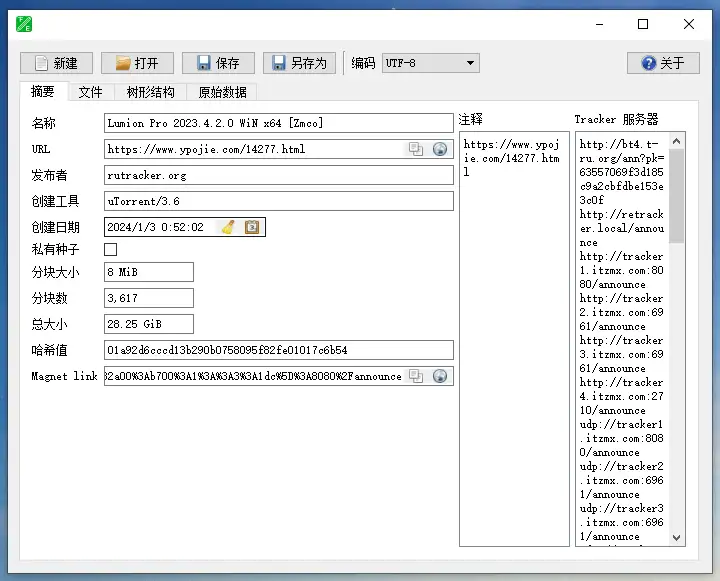Viewport: 720px width, 581px height.
Task: Click the Save (保存) floppy disk button
Action: pos(218,63)
